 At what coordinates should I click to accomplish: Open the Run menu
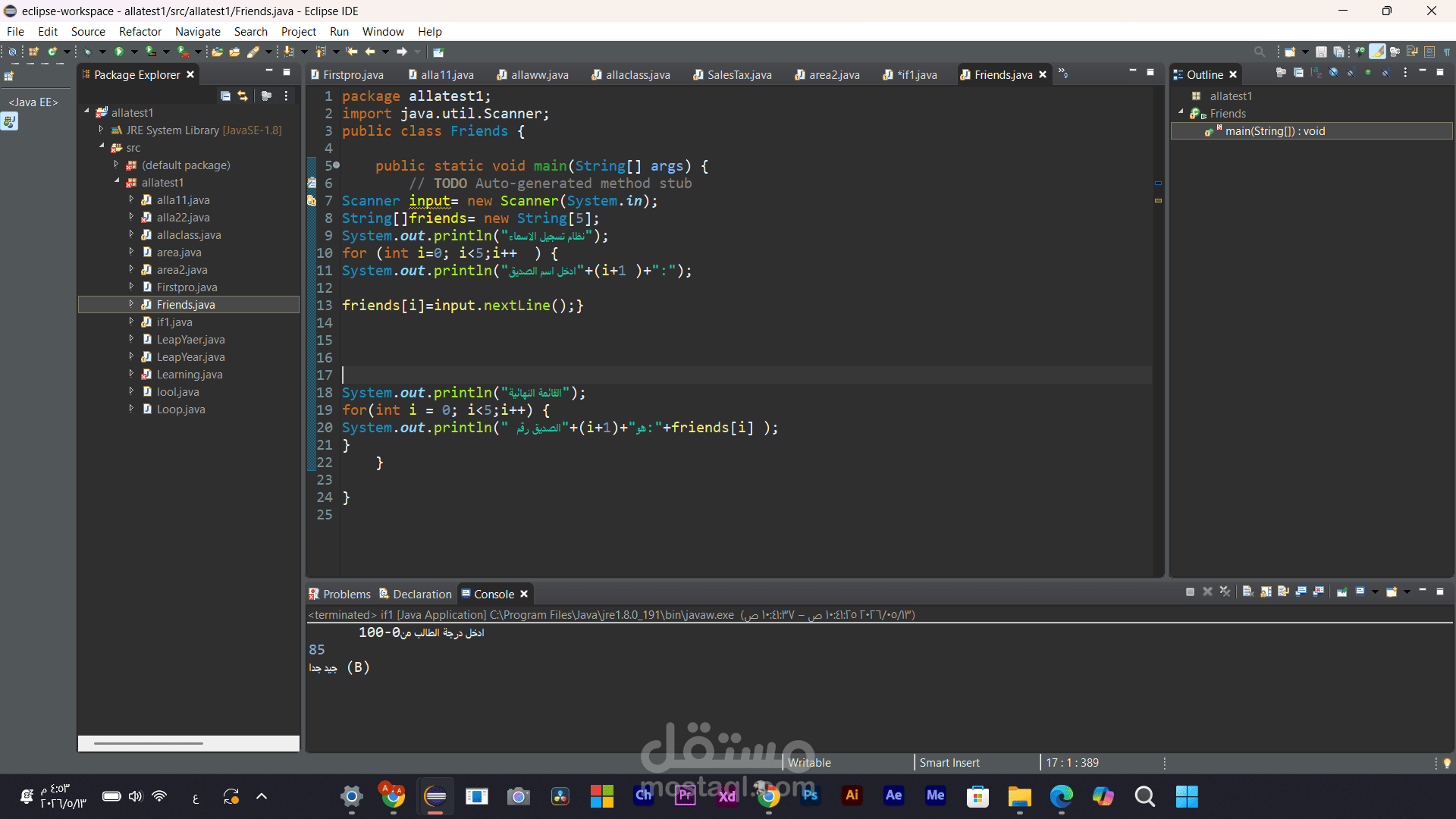(339, 31)
